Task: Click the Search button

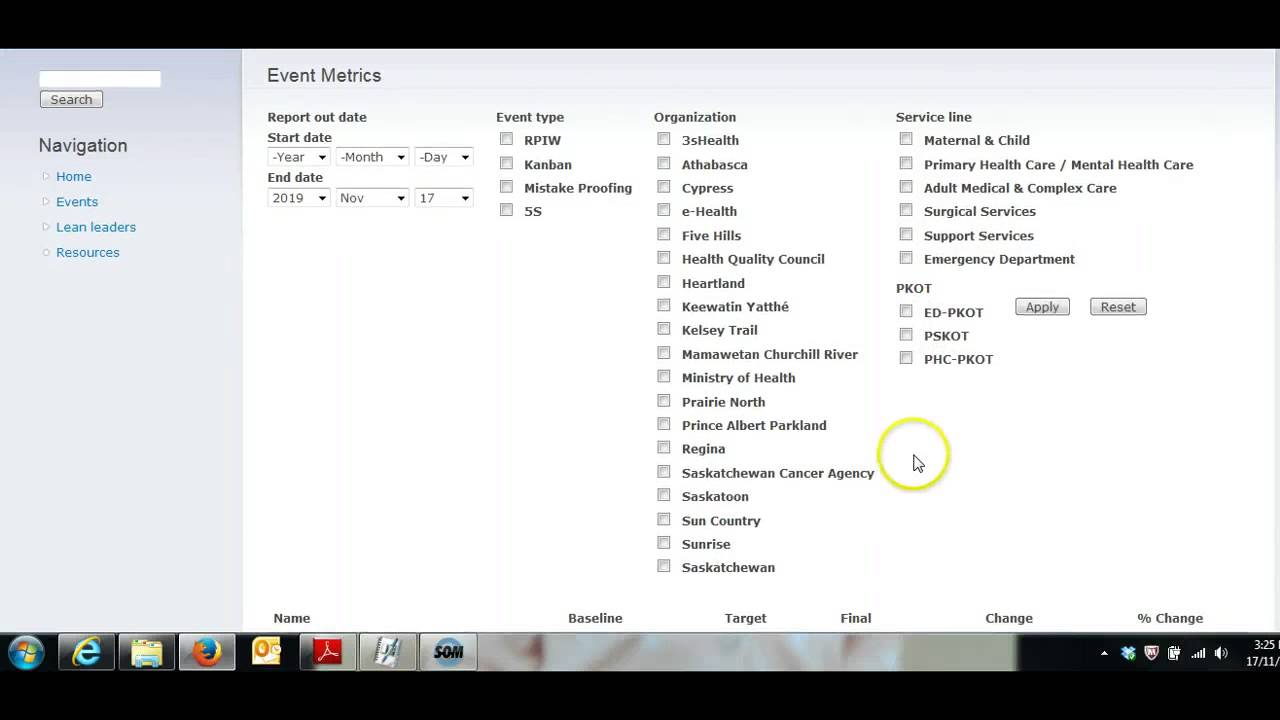Action: [71, 99]
